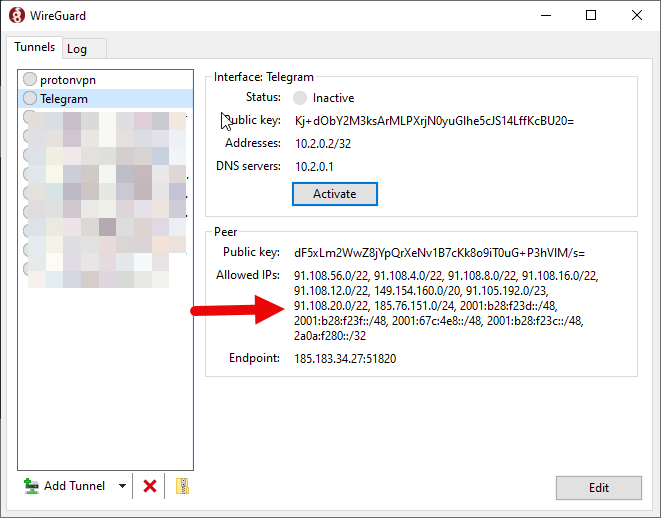Click the grey inactive status indicator
661x518 pixels.
[300, 98]
